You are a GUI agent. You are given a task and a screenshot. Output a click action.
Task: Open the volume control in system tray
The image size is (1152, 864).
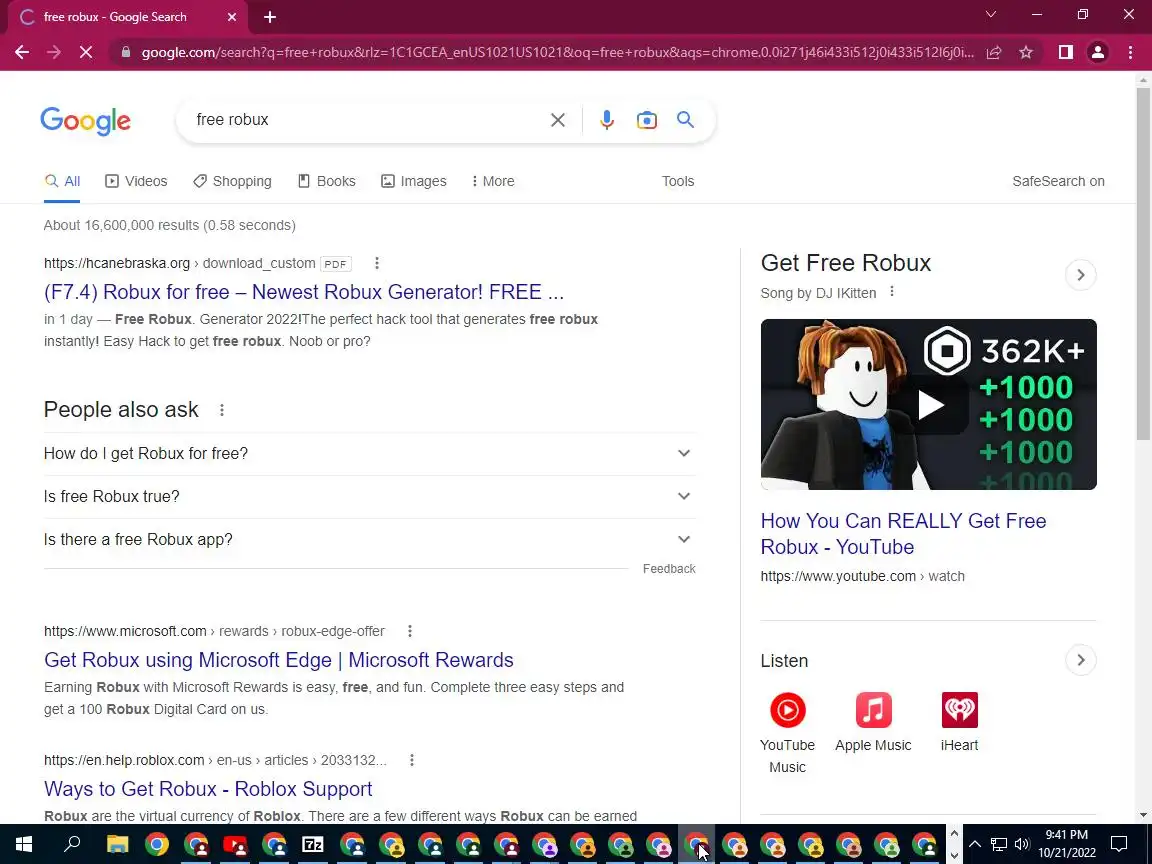[x=1022, y=844]
